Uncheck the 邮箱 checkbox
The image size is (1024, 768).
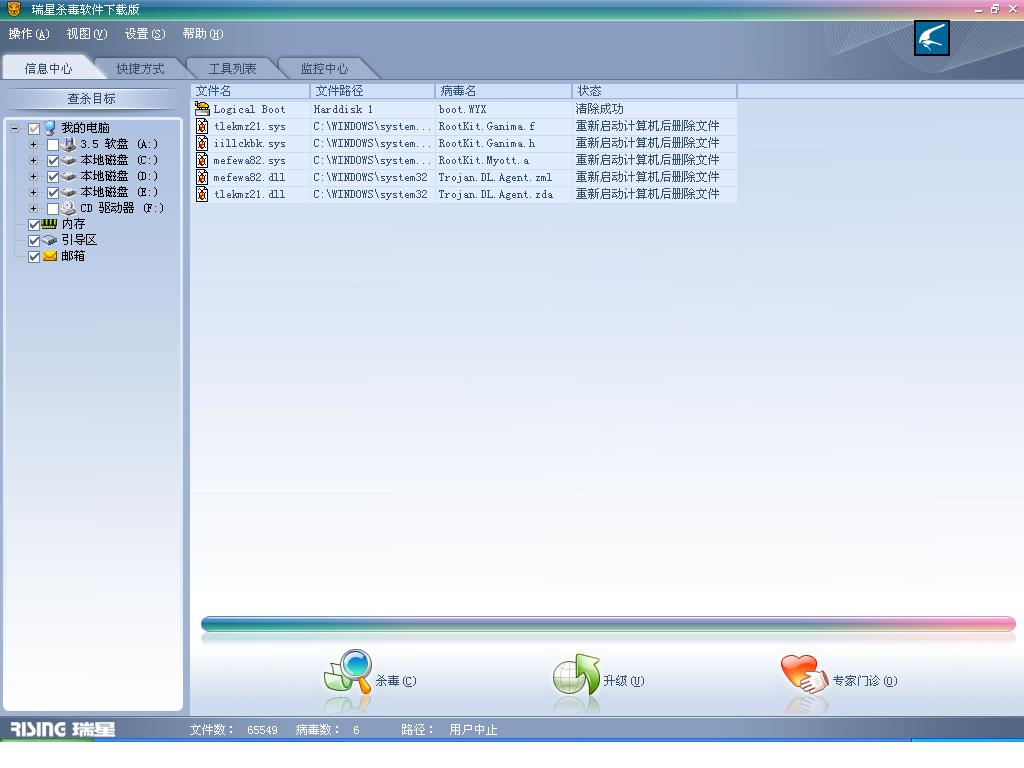34,257
